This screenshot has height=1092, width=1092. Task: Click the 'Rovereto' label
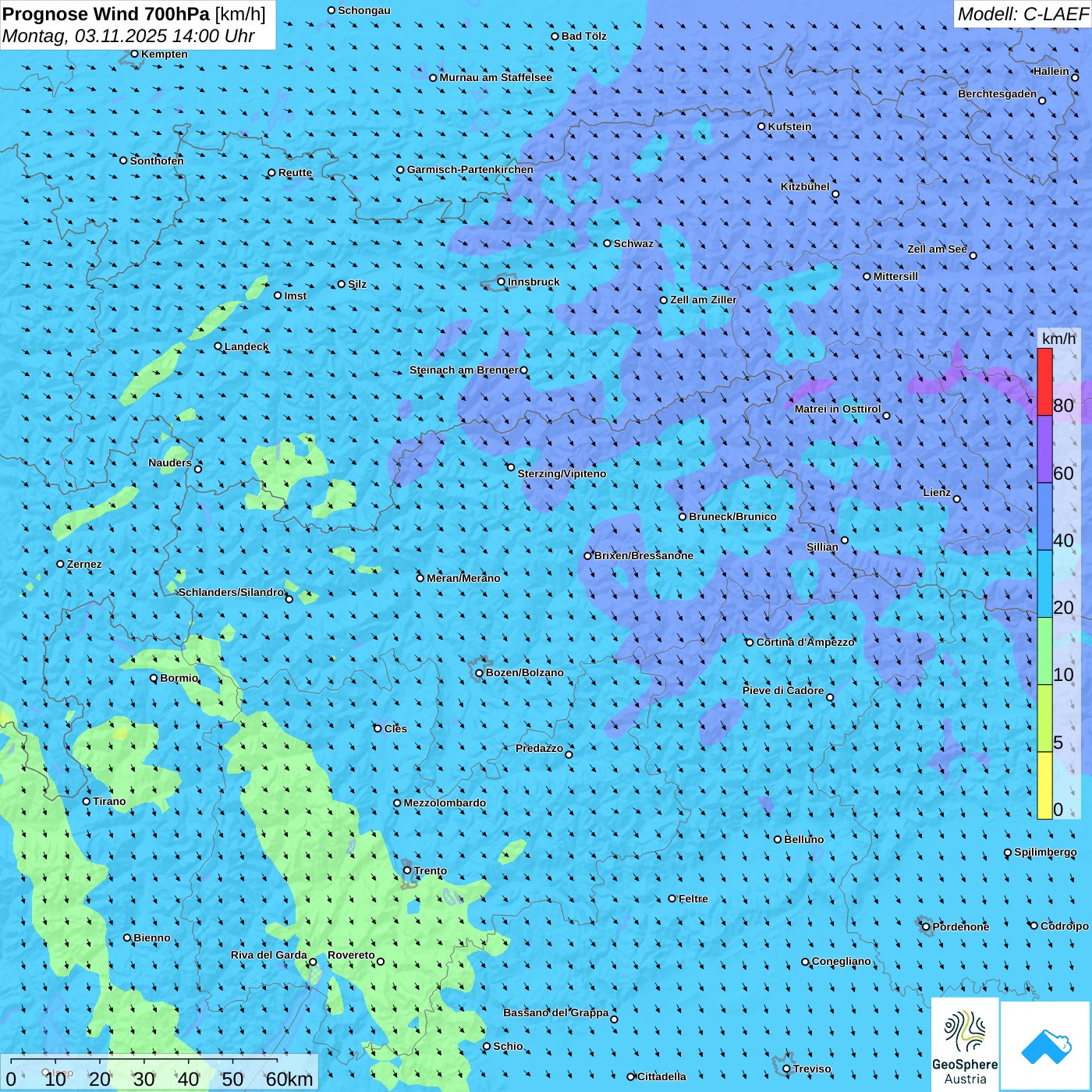pyautogui.click(x=352, y=955)
